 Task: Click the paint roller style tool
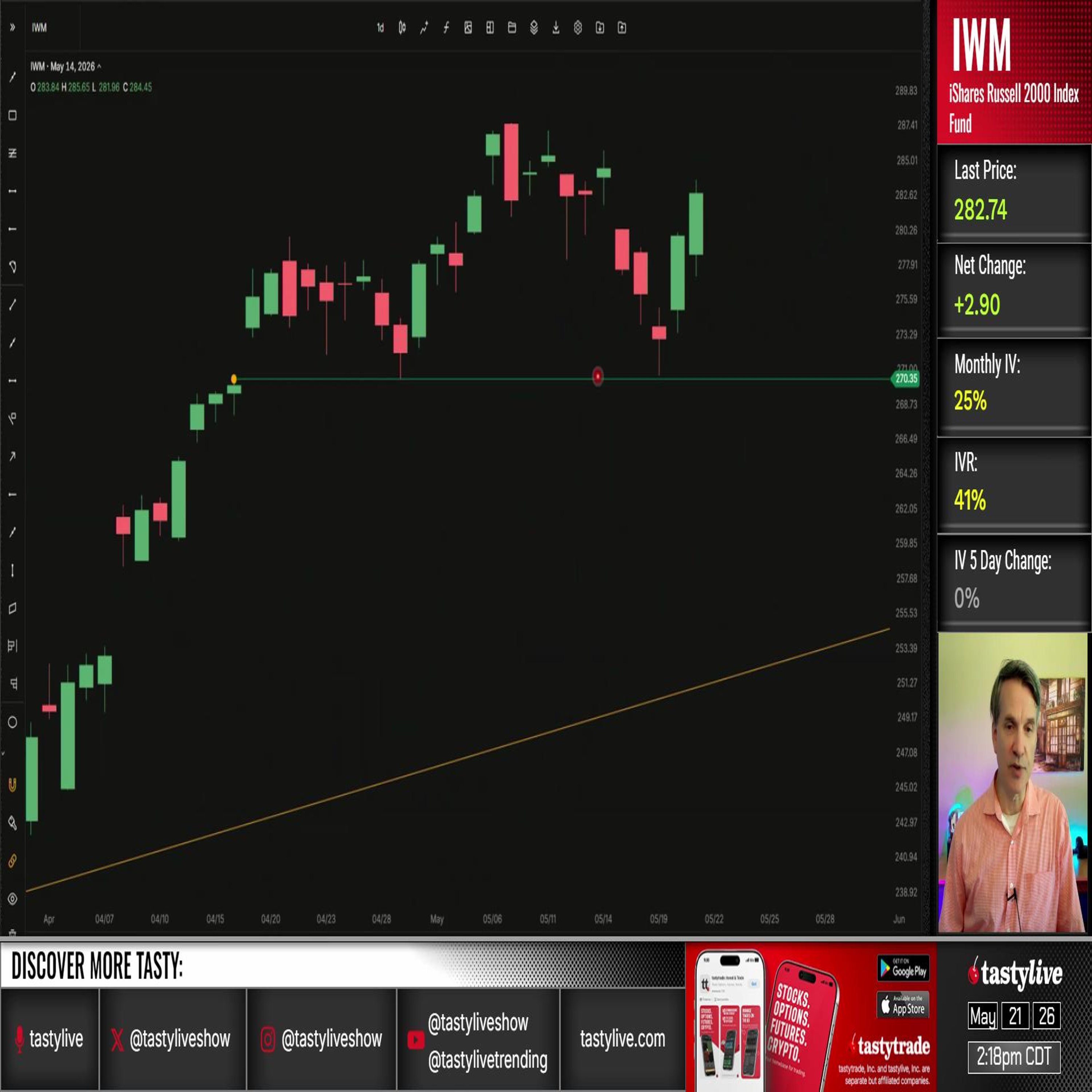point(12,822)
